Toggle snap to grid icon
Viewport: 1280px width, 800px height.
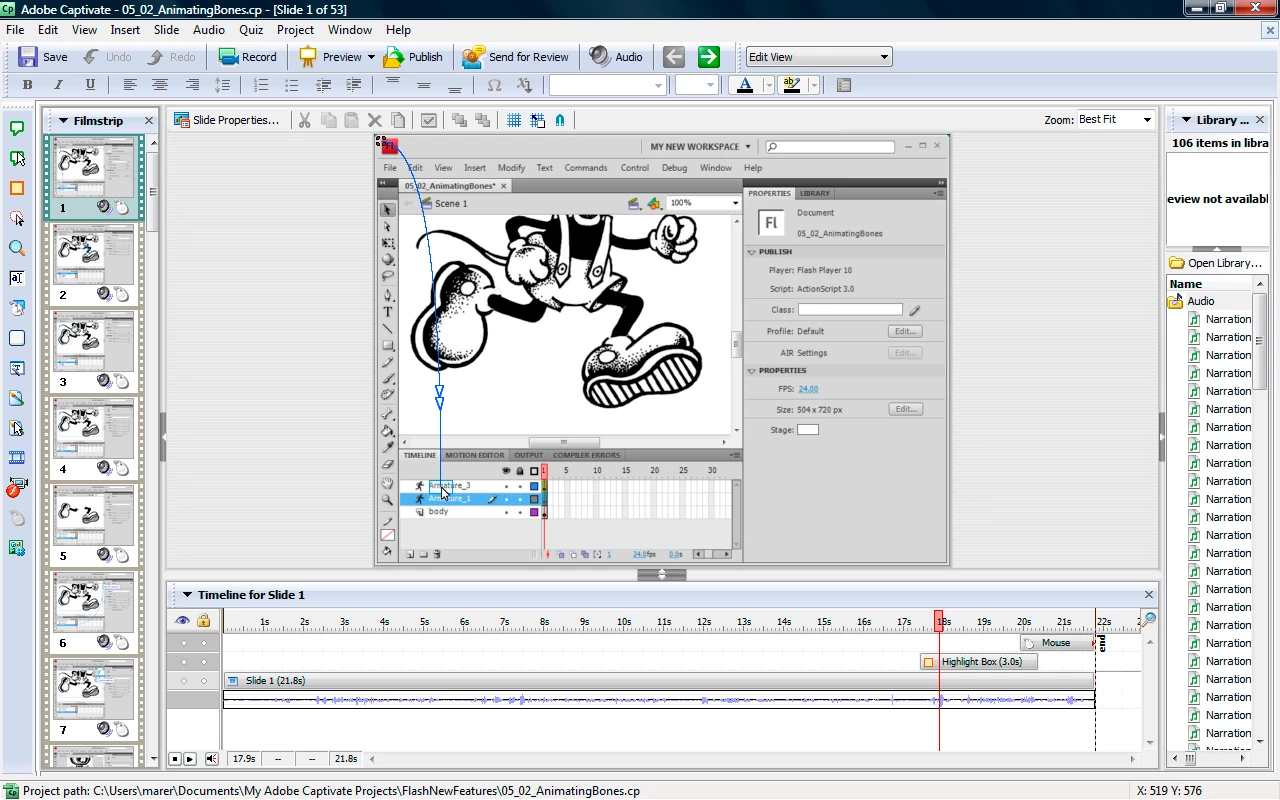tap(538, 120)
